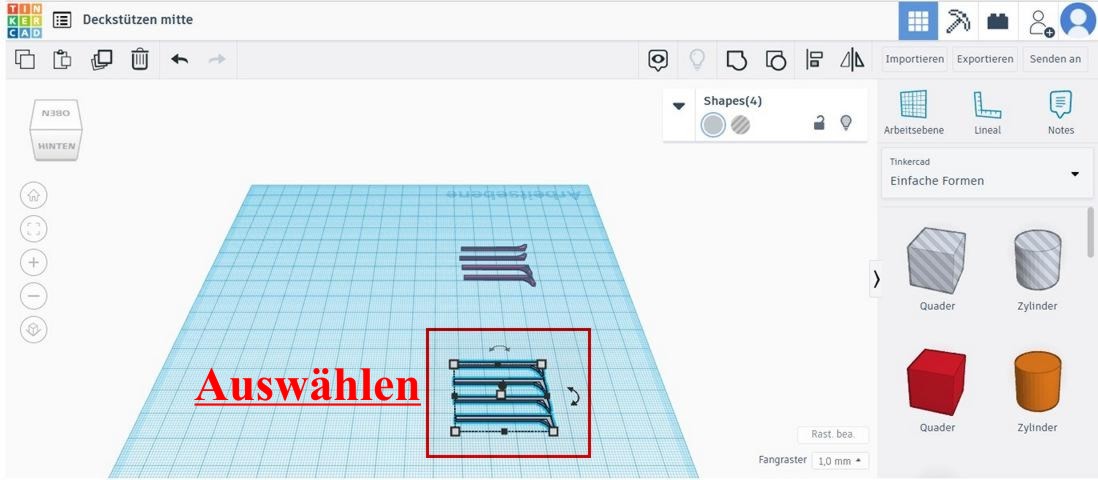1098x480 pixels.
Task: Switch to orthographic view cube icon
Action: pos(34,330)
